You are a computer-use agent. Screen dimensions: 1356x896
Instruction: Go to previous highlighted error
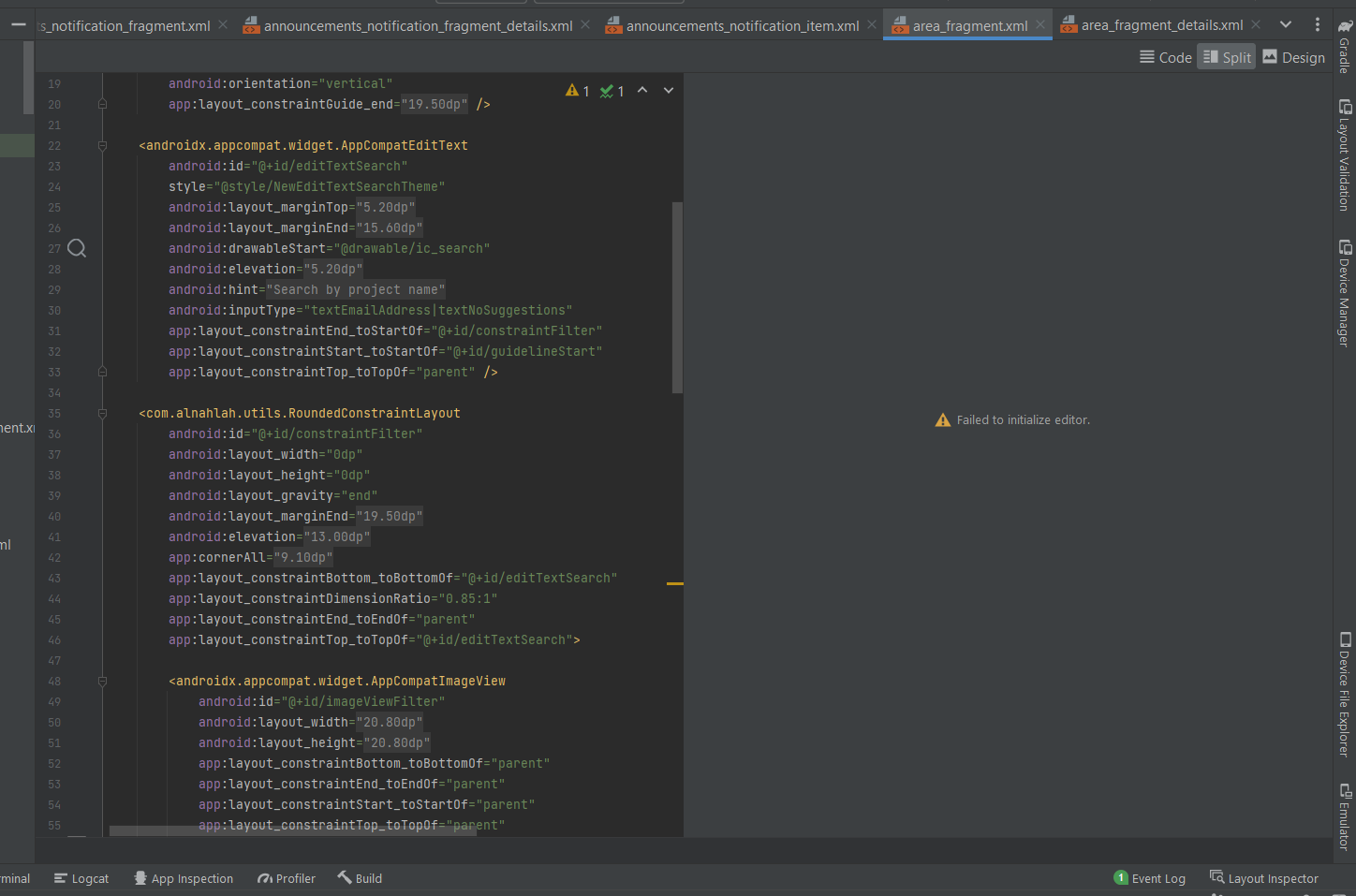(x=642, y=91)
